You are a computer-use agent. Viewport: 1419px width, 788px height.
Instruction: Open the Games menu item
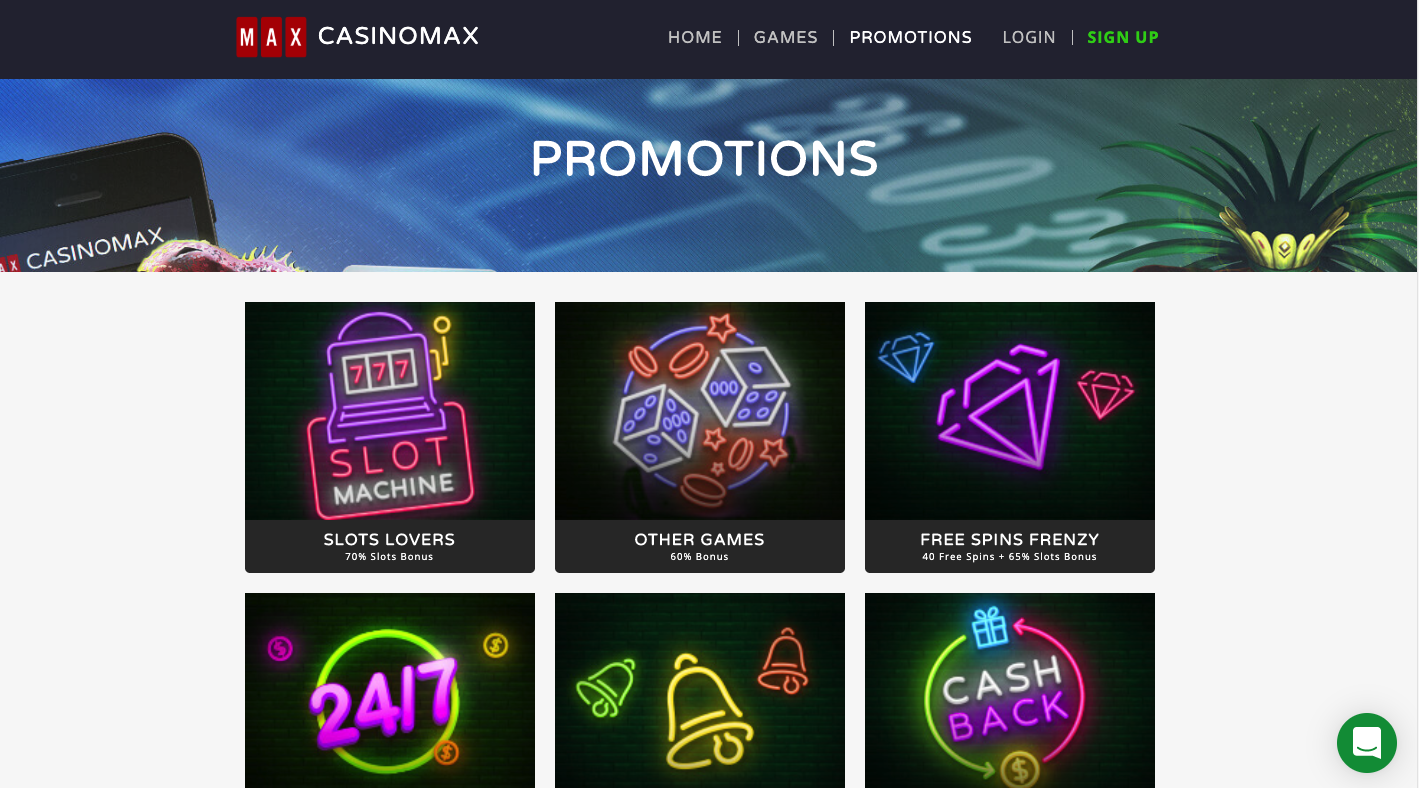click(786, 37)
